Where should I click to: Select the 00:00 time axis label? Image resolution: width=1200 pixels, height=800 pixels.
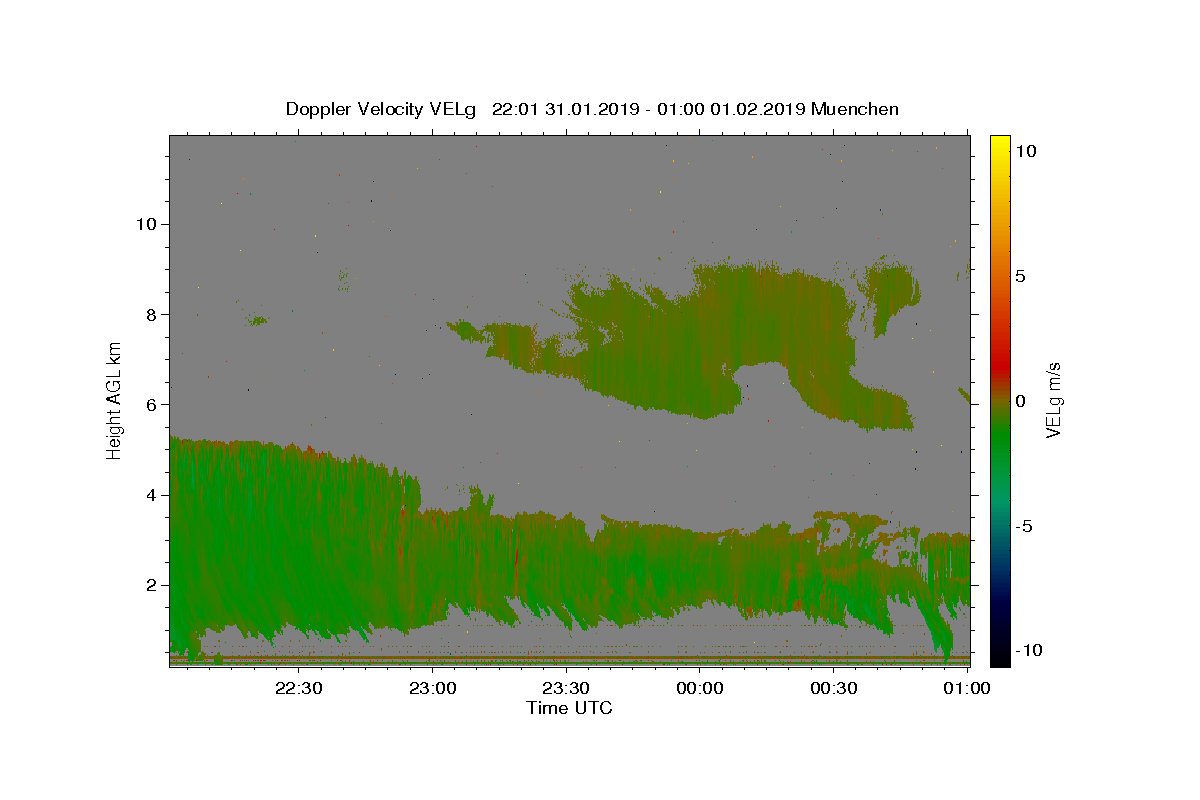coord(700,688)
